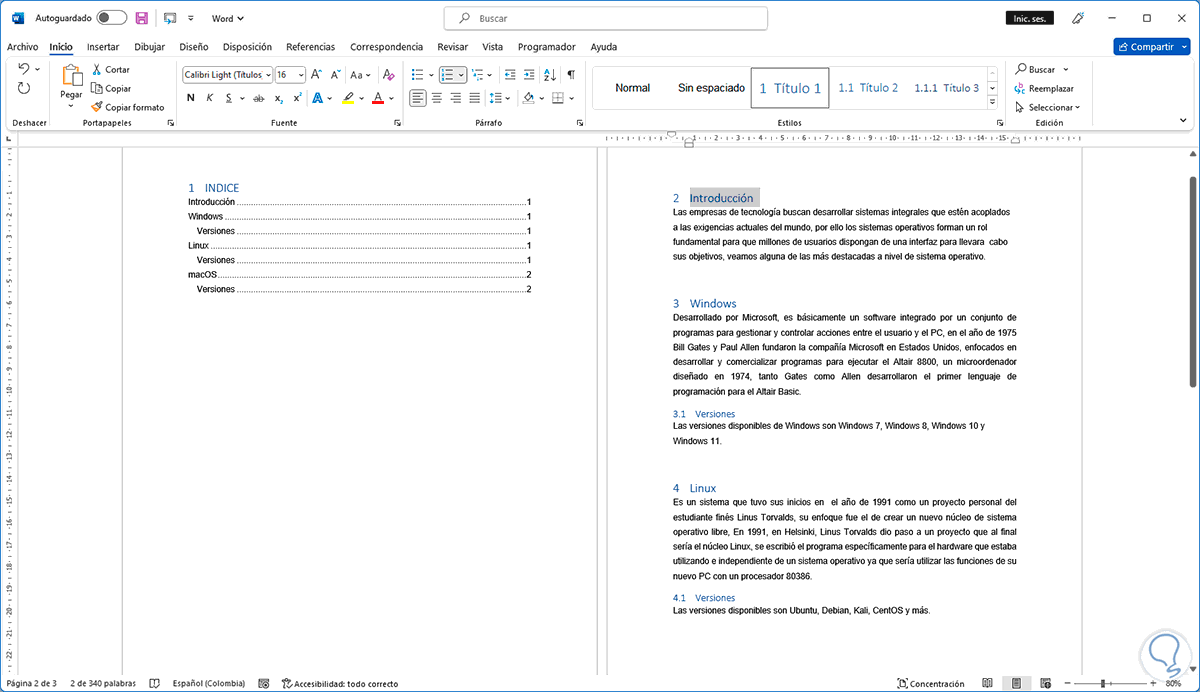The image size is (1200, 692).
Task: Apply the red font color
Action: click(x=378, y=98)
